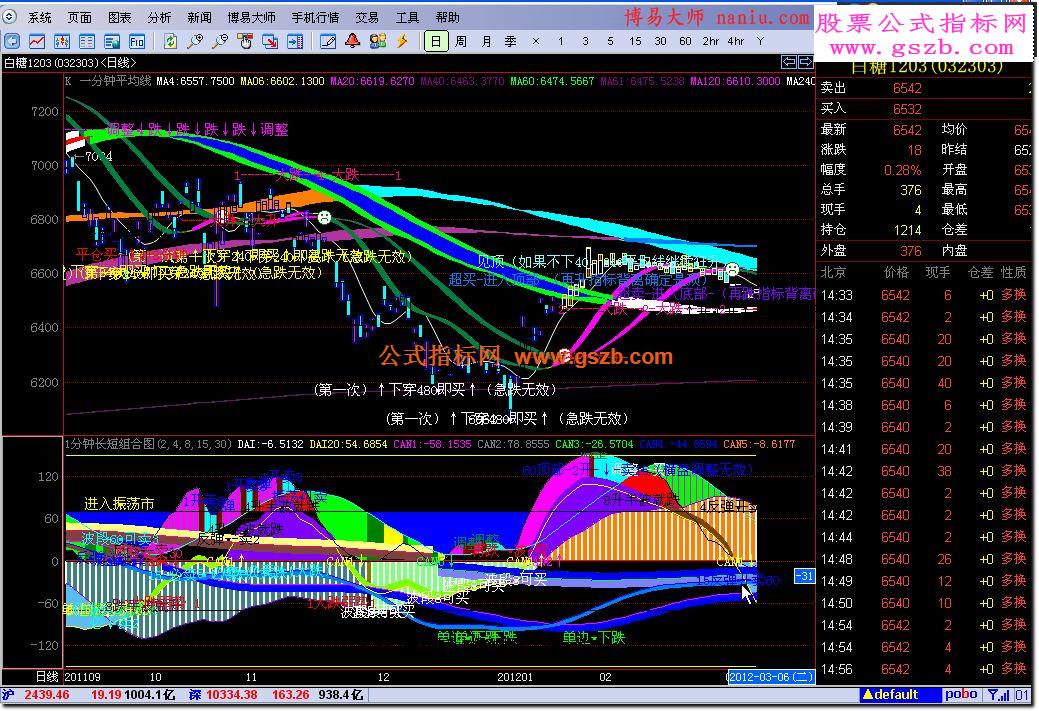Open the 帮助 menu
The height and width of the screenshot is (711, 1039).
click(x=447, y=17)
